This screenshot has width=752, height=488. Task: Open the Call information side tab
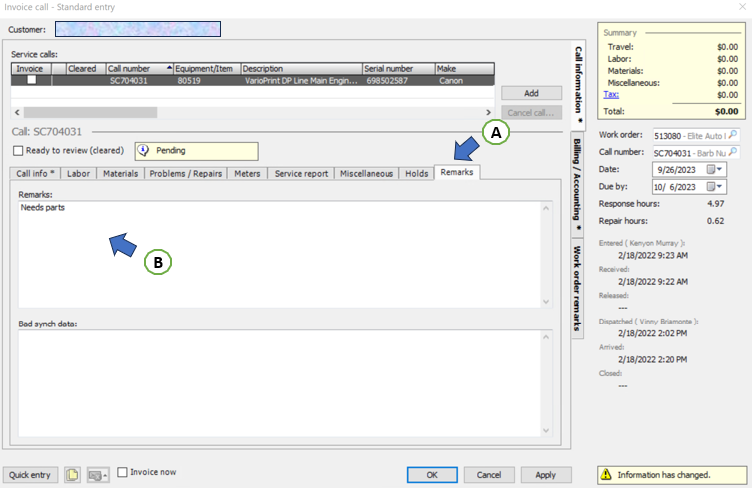[578, 85]
